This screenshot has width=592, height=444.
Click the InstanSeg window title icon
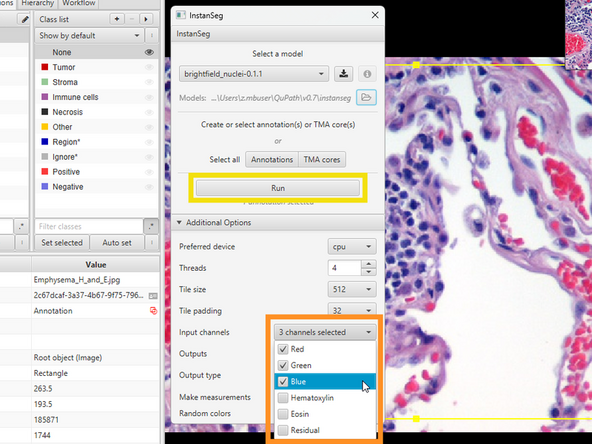[181, 15]
